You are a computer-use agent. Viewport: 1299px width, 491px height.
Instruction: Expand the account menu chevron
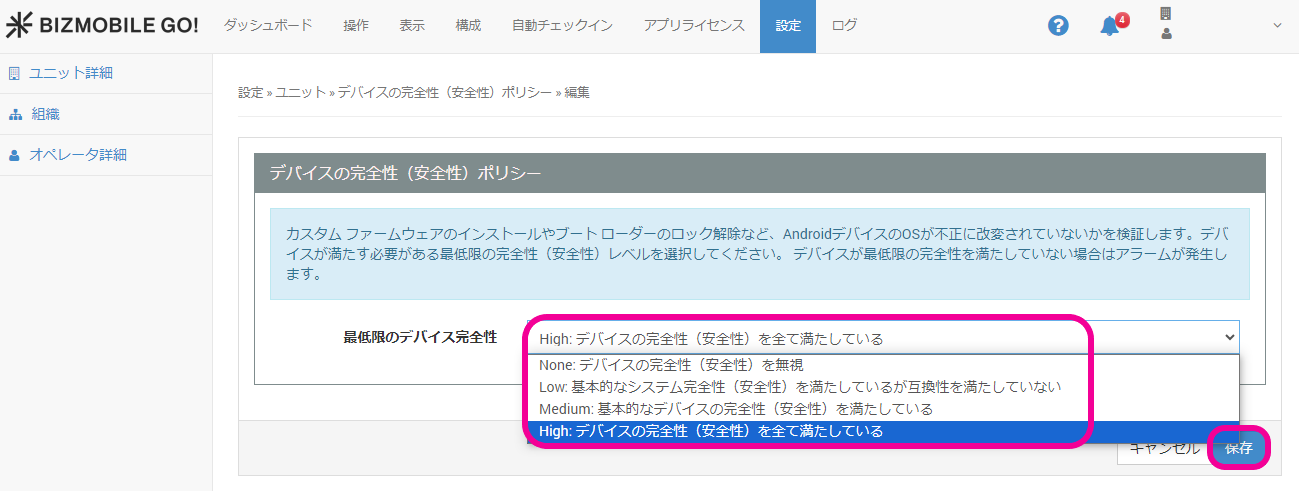coord(1277,26)
